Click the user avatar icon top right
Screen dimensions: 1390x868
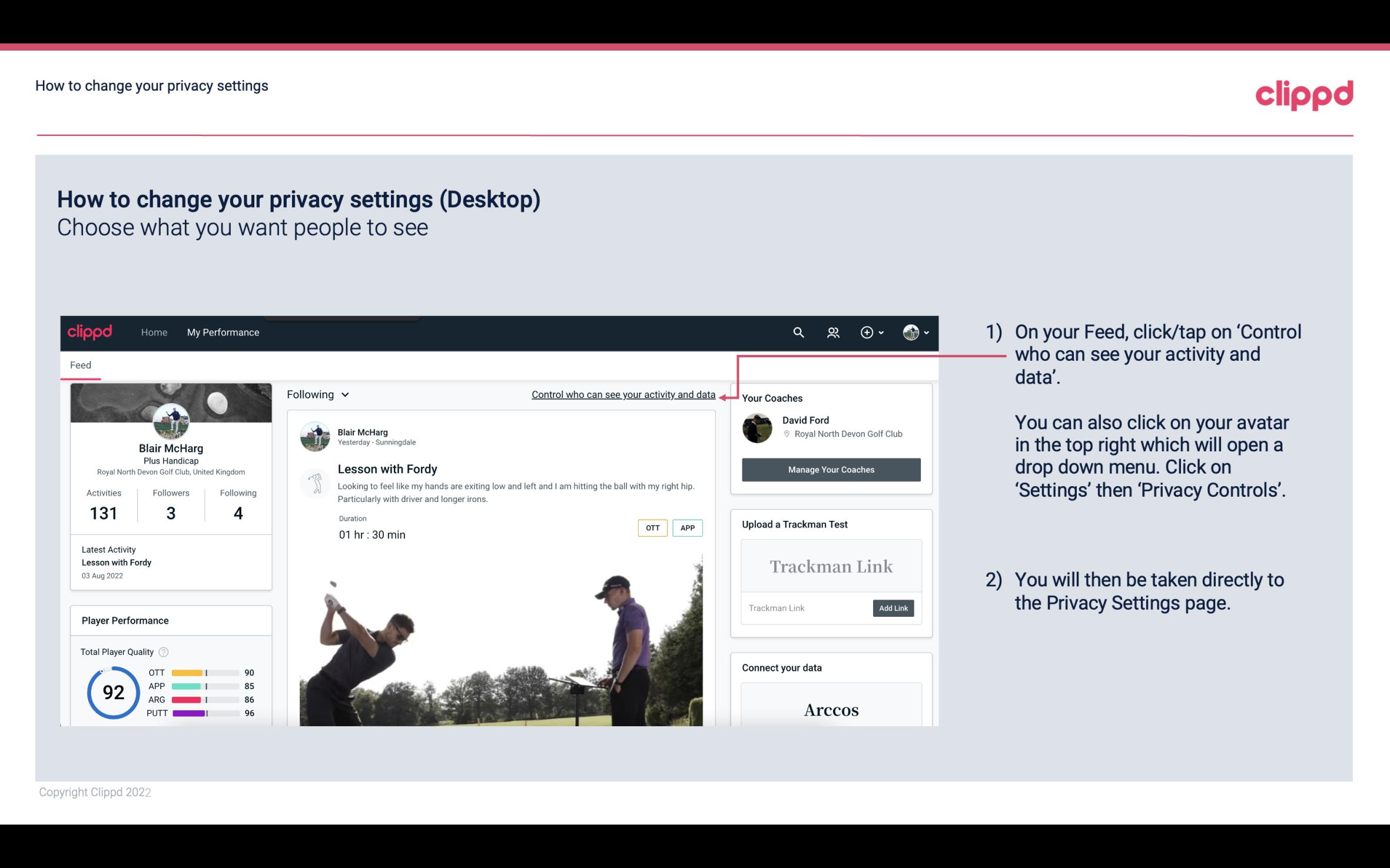[910, 332]
